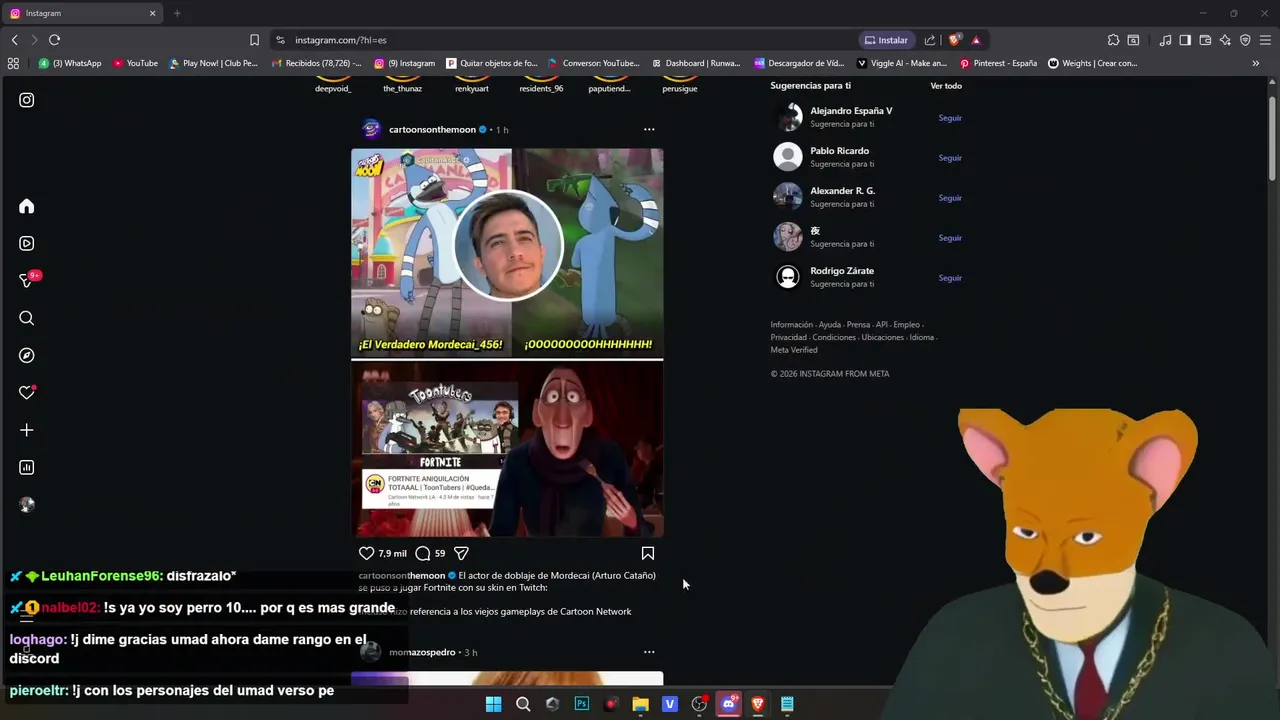Follow Rodrigo Zárate via Seguir
This screenshot has height=720, width=1280.
pos(950,278)
